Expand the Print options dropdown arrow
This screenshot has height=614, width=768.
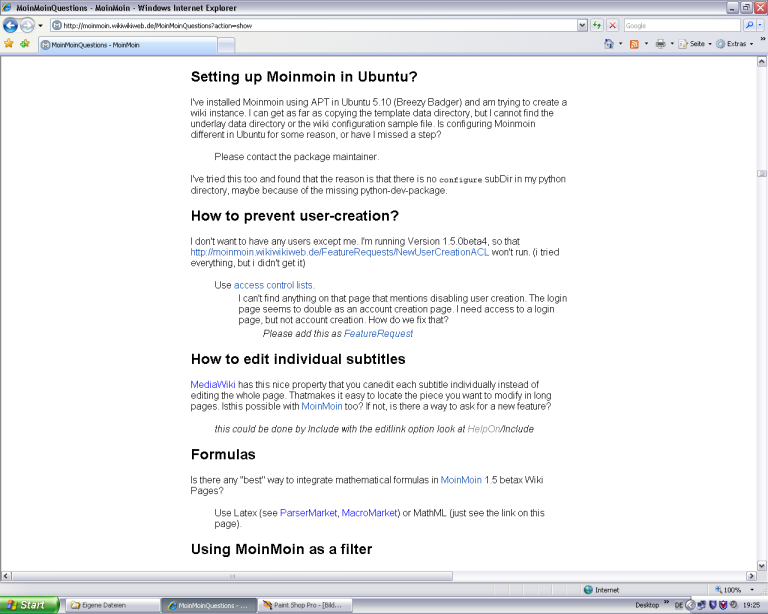pyautogui.click(x=672, y=44)
